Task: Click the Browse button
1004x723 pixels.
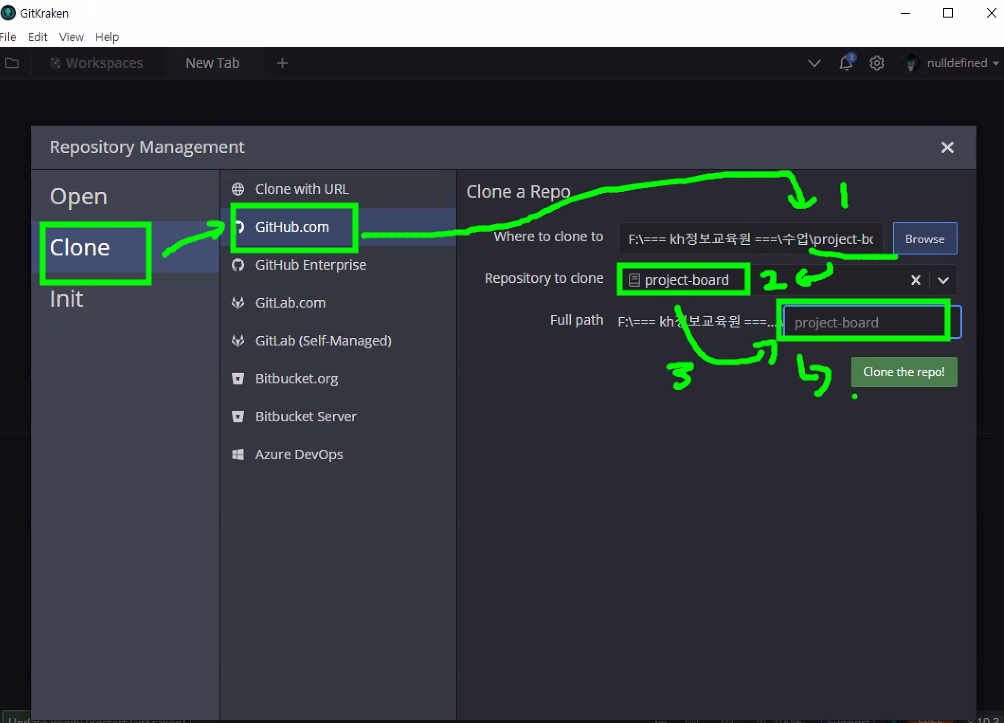Action: coord(925,239)
